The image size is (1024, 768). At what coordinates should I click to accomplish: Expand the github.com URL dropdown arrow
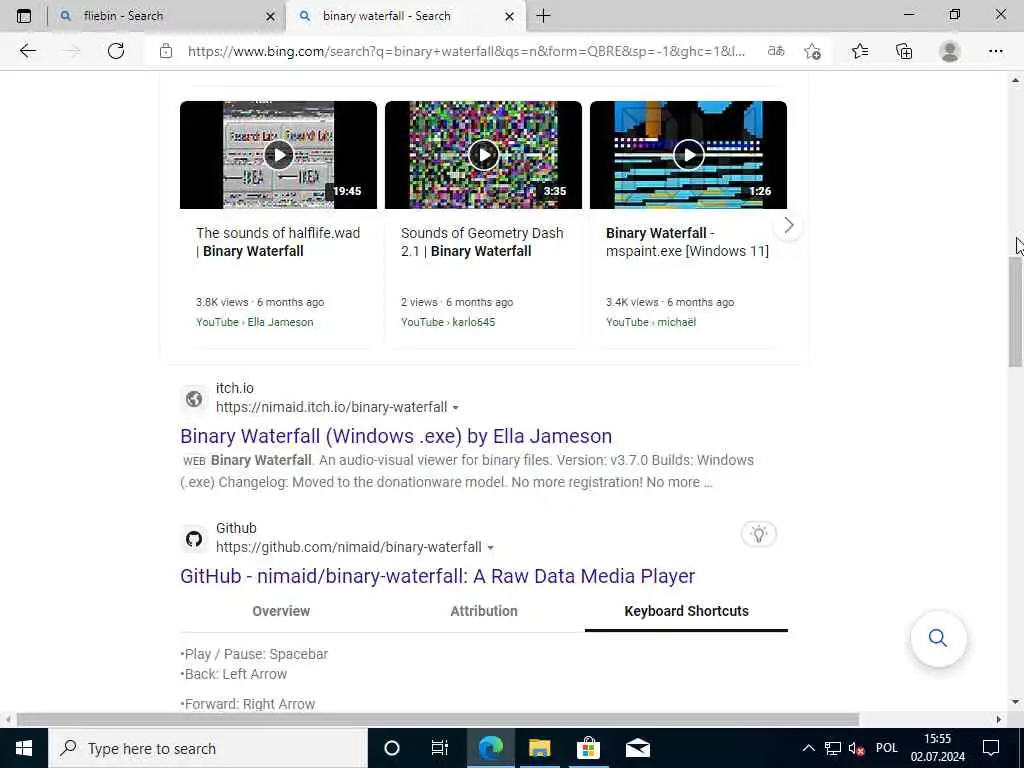490,548
